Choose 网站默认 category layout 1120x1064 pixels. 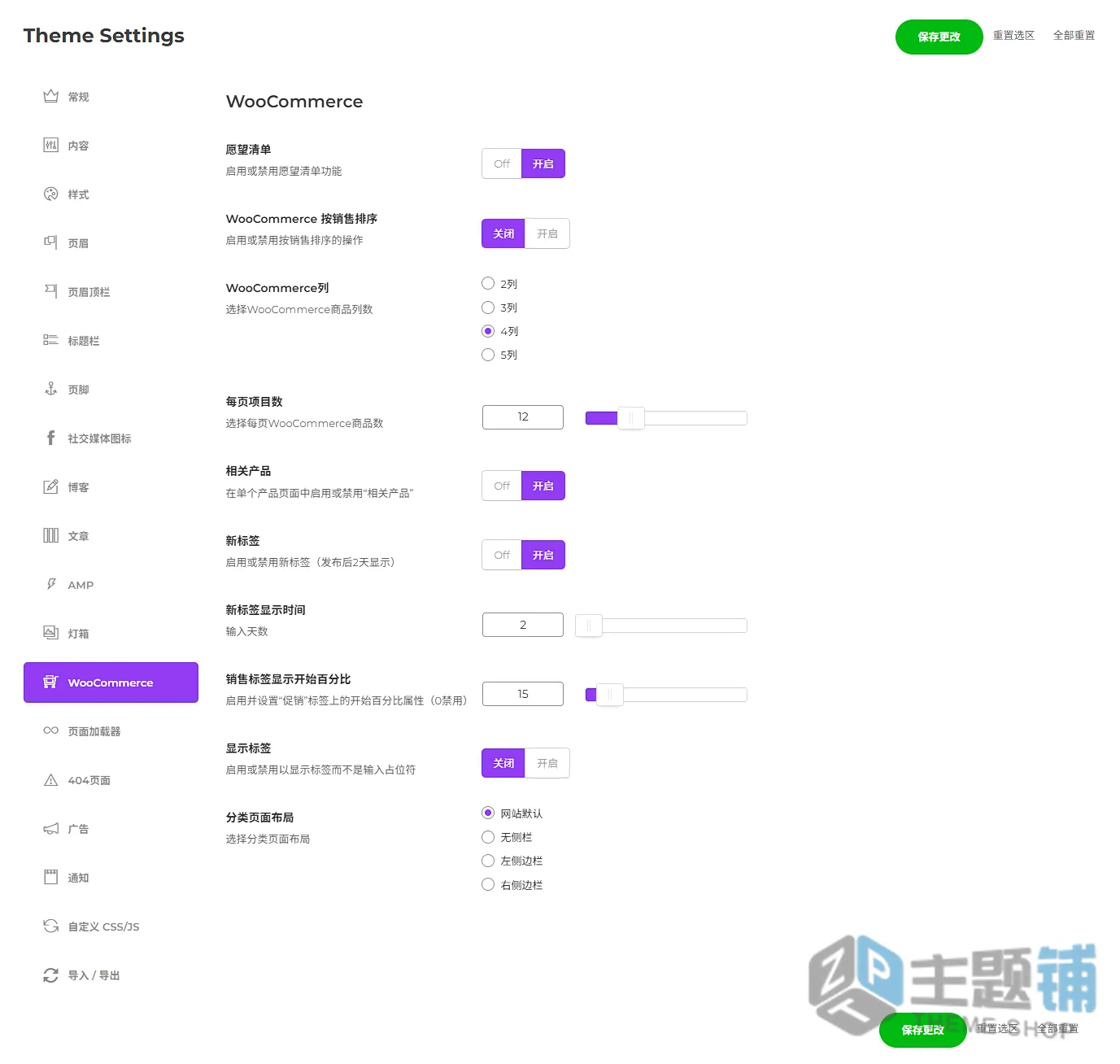tap(488, 813)
